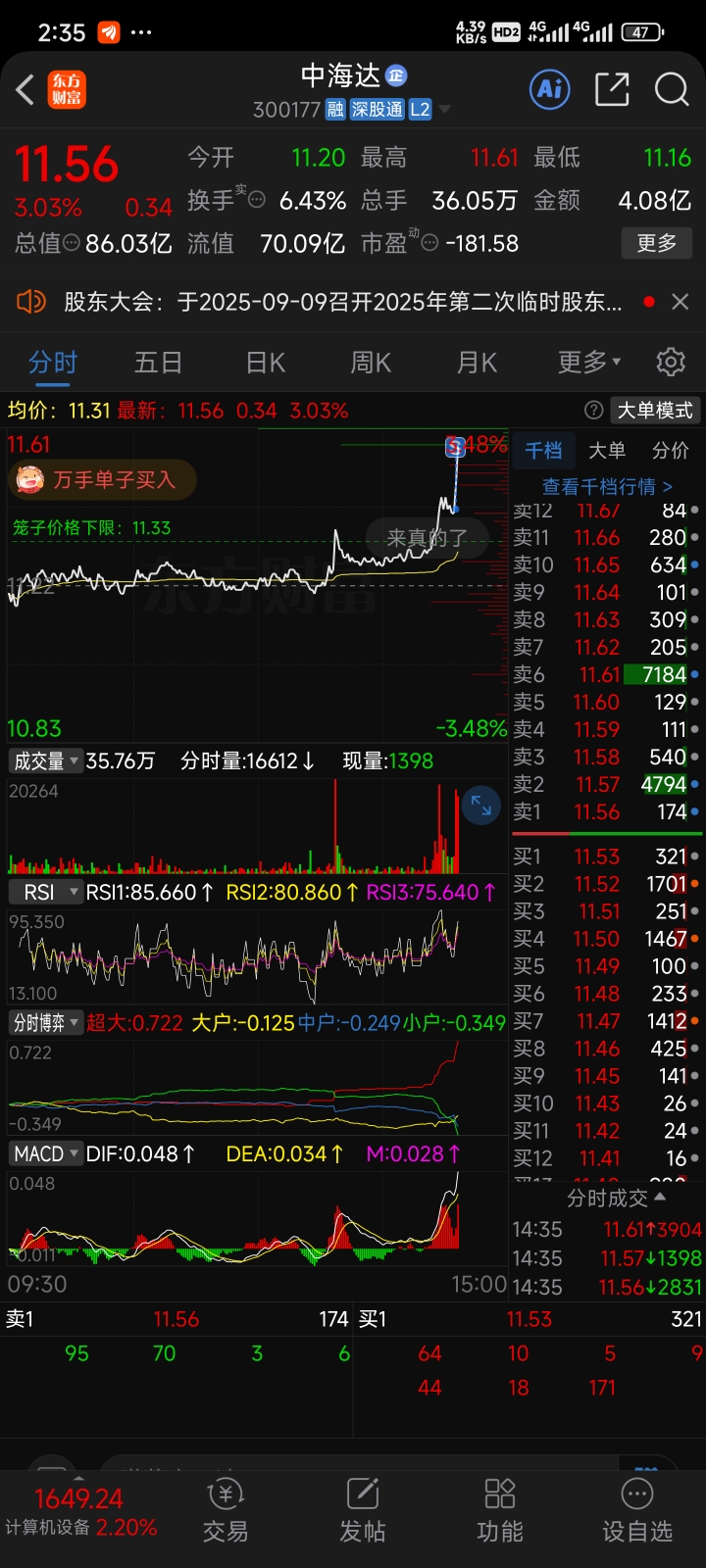This screenshot has width=706, height=1568.
Task: Select the 大单 tab
Action: [607, 450]
